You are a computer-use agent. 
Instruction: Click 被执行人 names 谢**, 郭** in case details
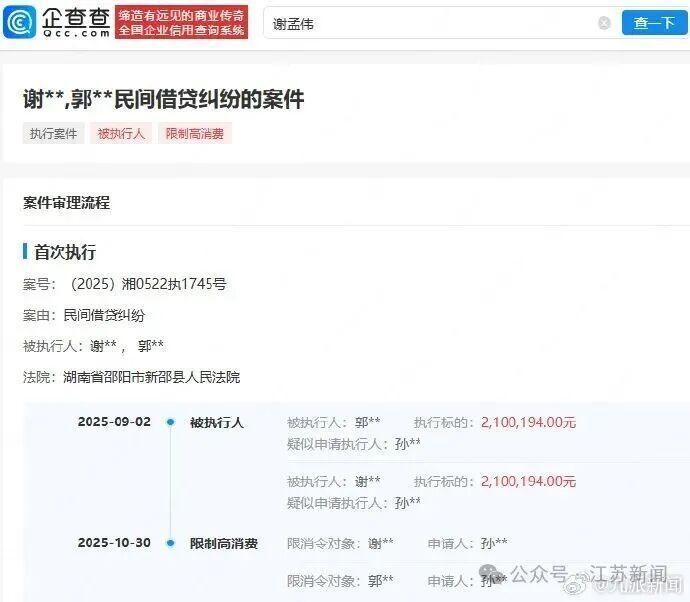pos(127,346)
